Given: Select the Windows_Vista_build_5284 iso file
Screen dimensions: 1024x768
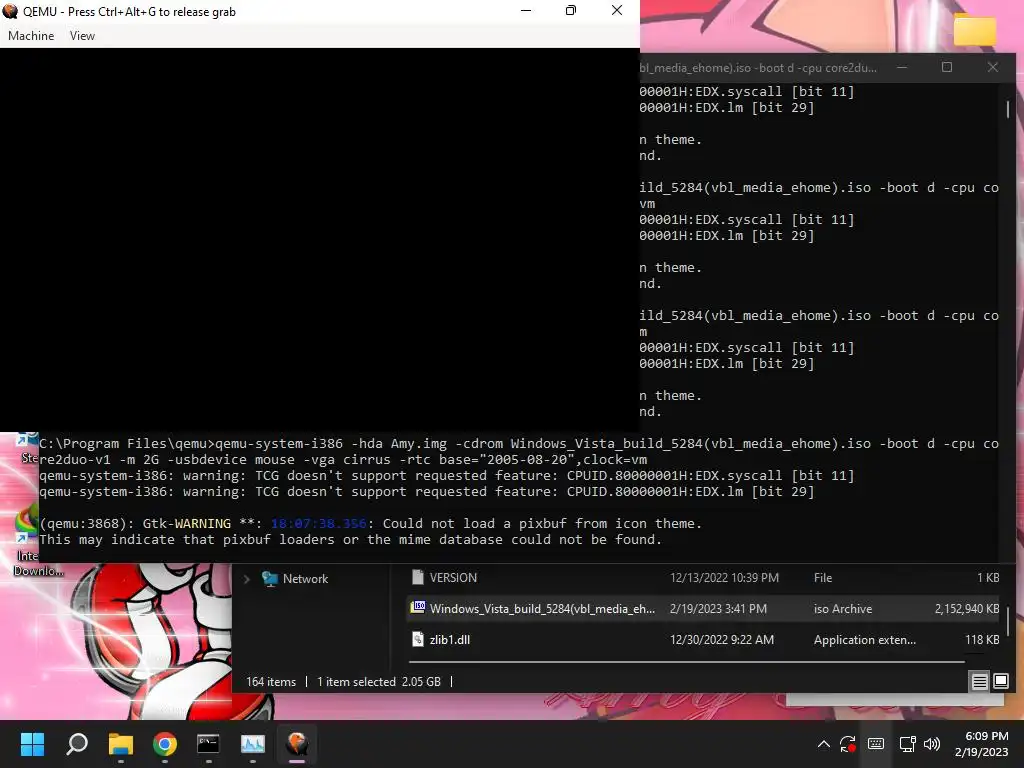Looking at the screenshot, I should pyautogui.click(x=704, y=609).
